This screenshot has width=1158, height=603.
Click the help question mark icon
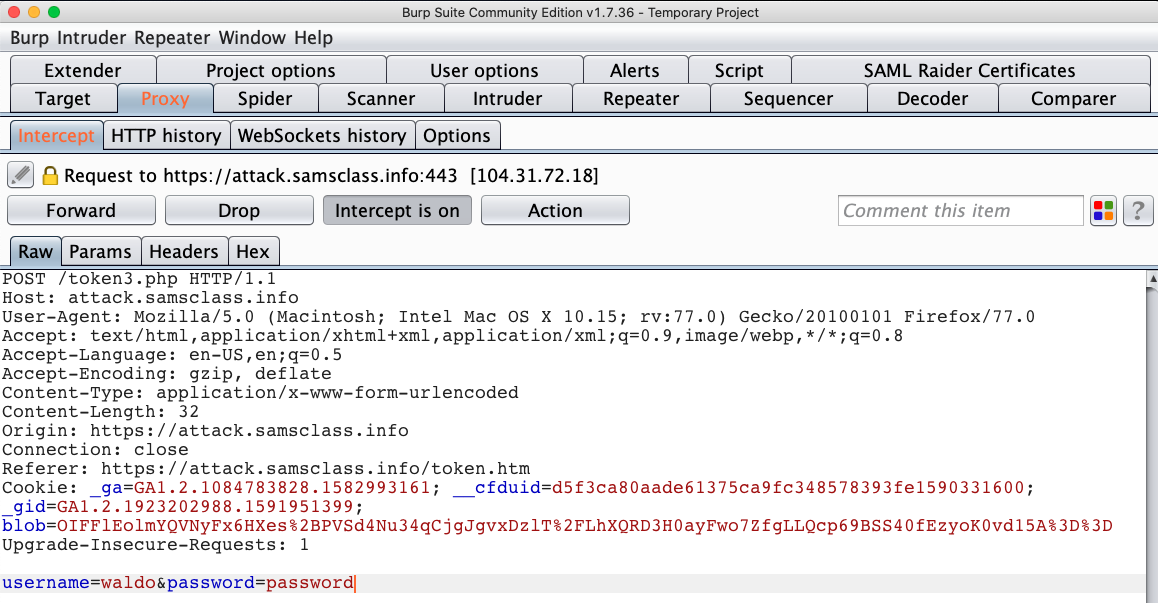pos(1136,211)
